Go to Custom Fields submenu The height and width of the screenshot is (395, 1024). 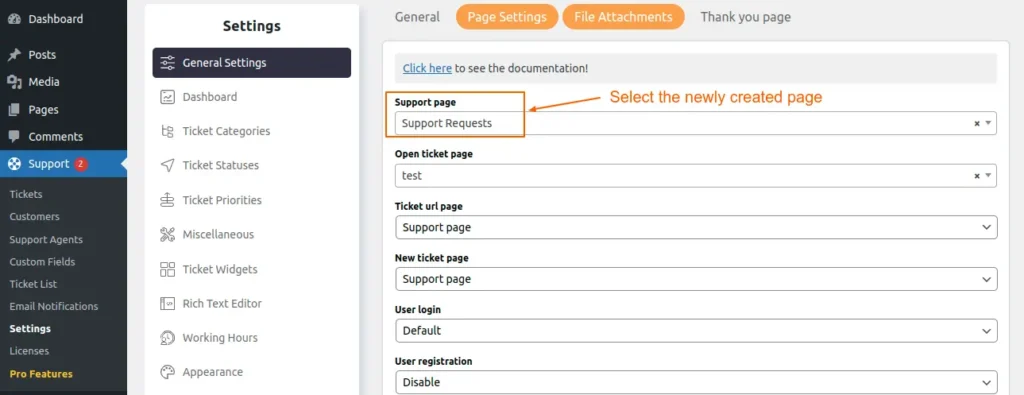point(42,262)
